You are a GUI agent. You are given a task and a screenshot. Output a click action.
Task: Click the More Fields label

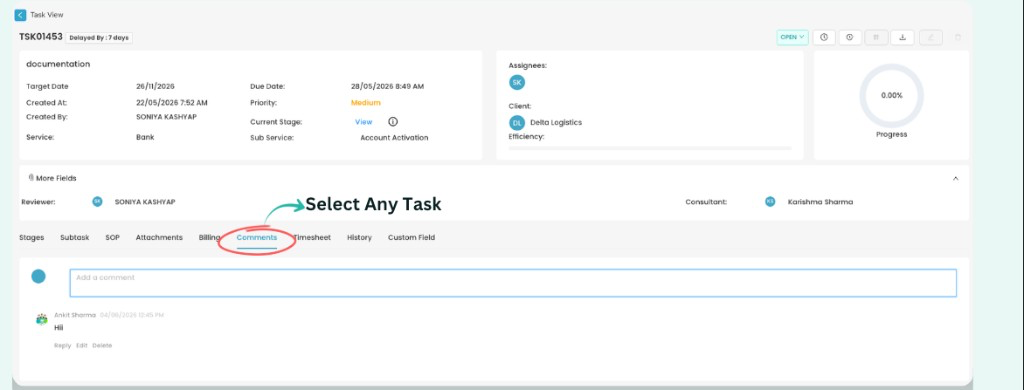click(x=56, y=178)
